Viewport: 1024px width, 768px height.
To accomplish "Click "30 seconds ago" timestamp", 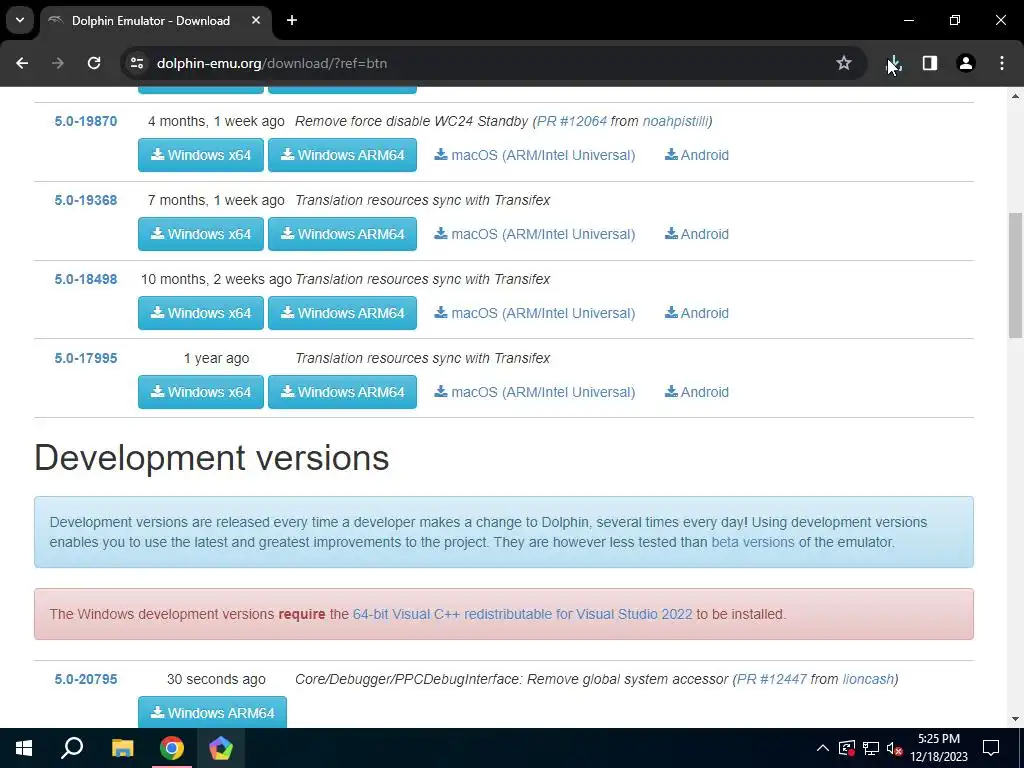I will (216, 680).
